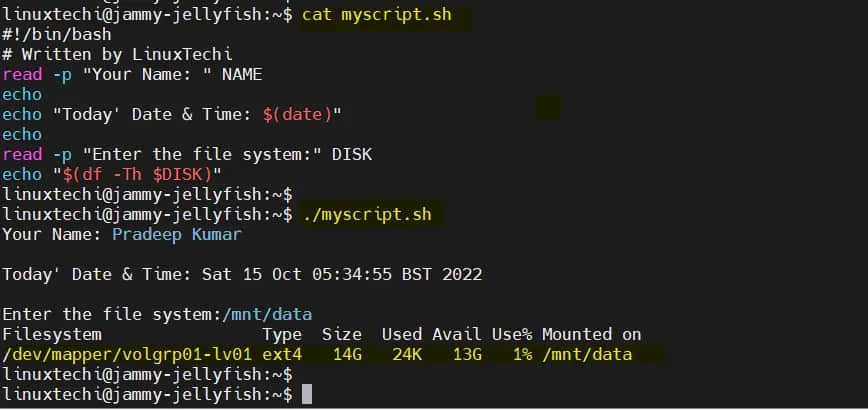Click the 'Type' column header
Viewport: 868px width, 410px height.
[x=281, y=334]
